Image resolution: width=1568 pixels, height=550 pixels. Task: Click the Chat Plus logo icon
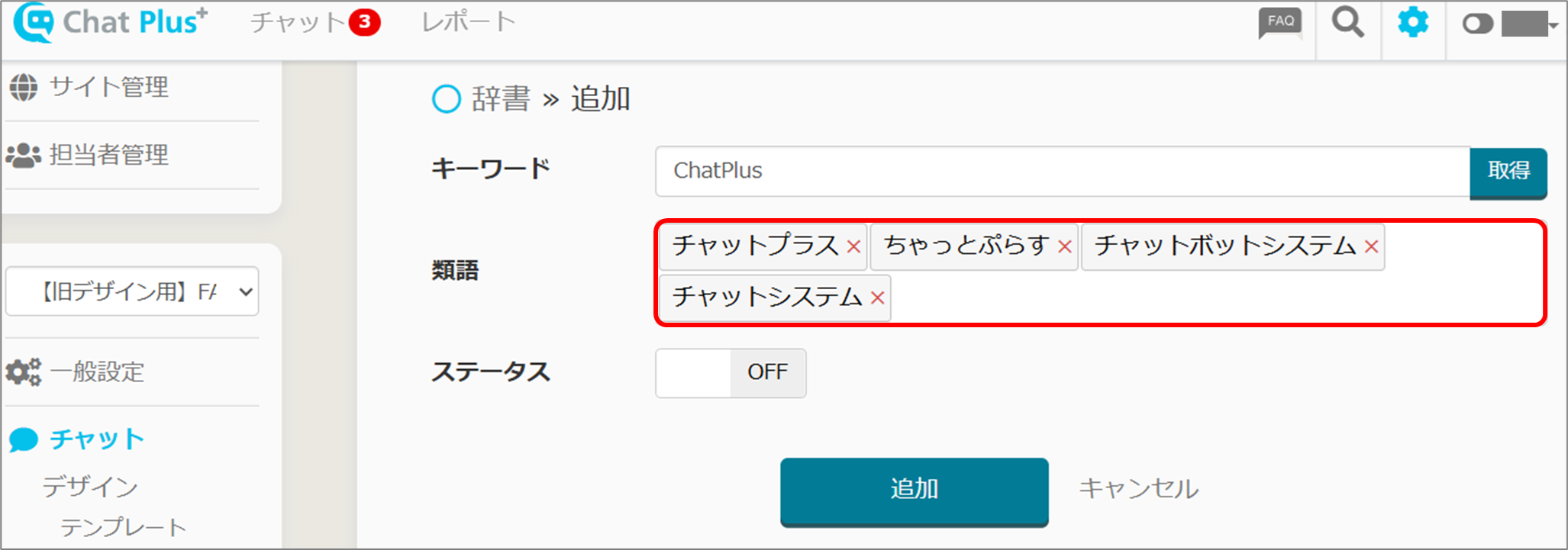(x=34, y=22)
